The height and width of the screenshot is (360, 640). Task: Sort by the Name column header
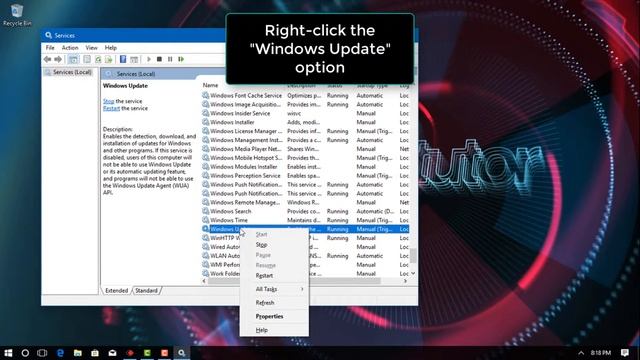coord(210,85)
